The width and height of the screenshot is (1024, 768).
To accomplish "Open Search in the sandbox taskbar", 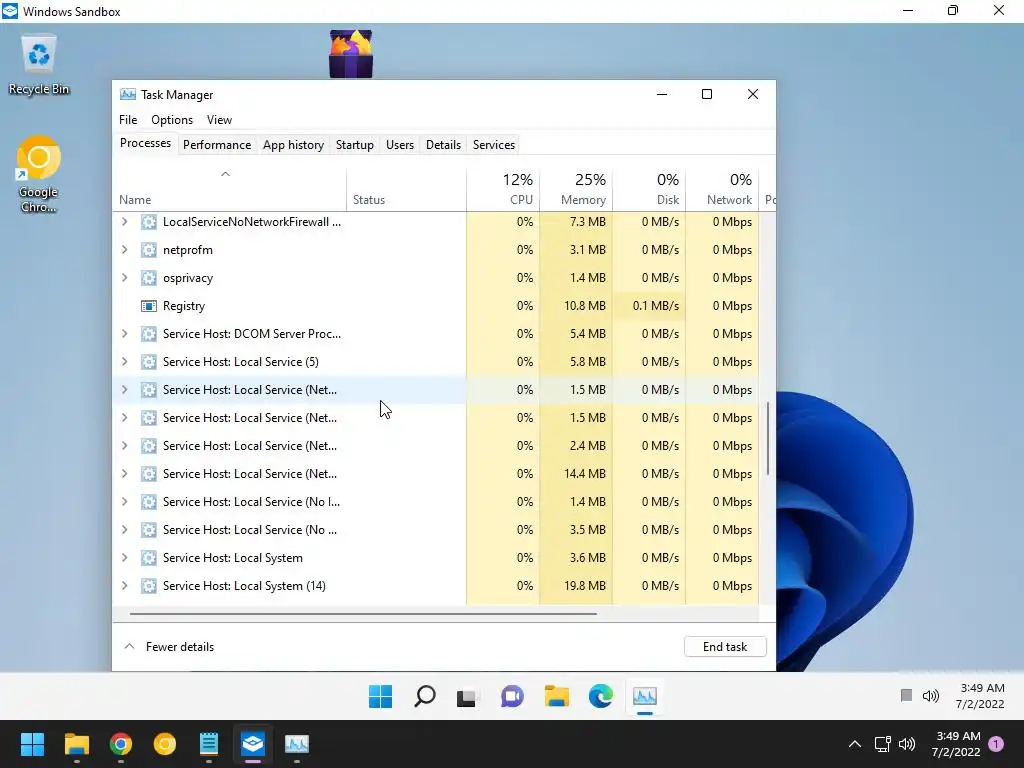I will pyautogui.click(x=424, y=696).
